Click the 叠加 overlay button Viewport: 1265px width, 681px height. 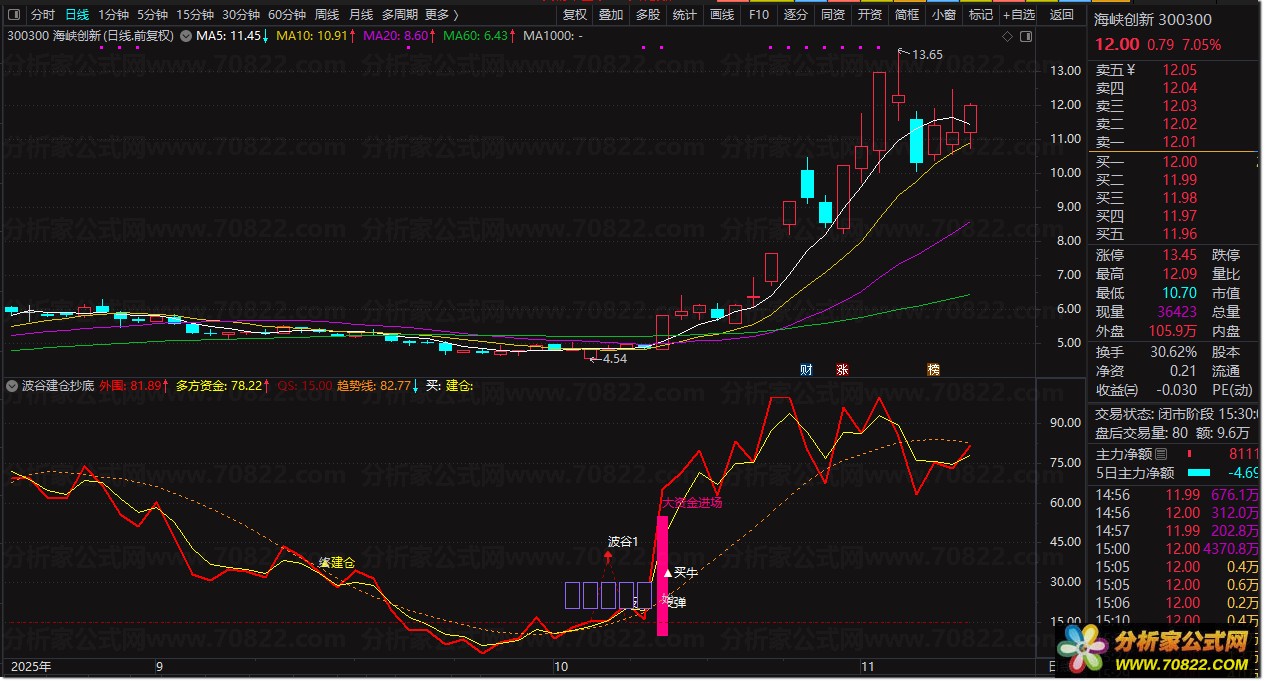(x=611, y=15)
